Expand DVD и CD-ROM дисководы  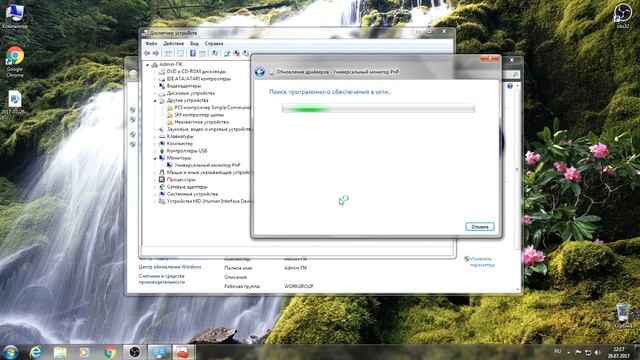point(155,72)
